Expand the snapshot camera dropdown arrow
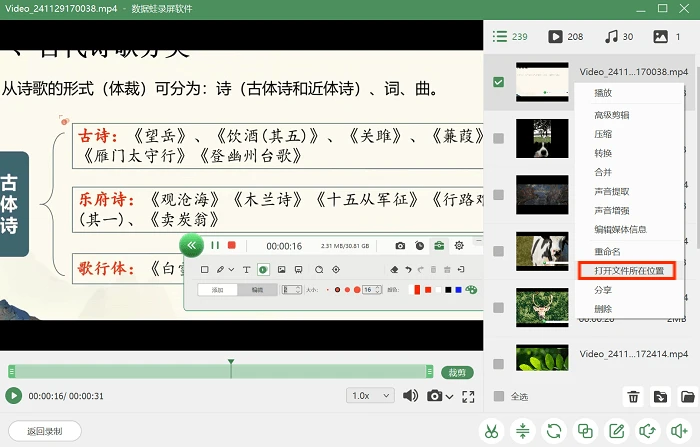Image resolution: width=700 pixels, height=447 pixels. (x=450, y=397)
